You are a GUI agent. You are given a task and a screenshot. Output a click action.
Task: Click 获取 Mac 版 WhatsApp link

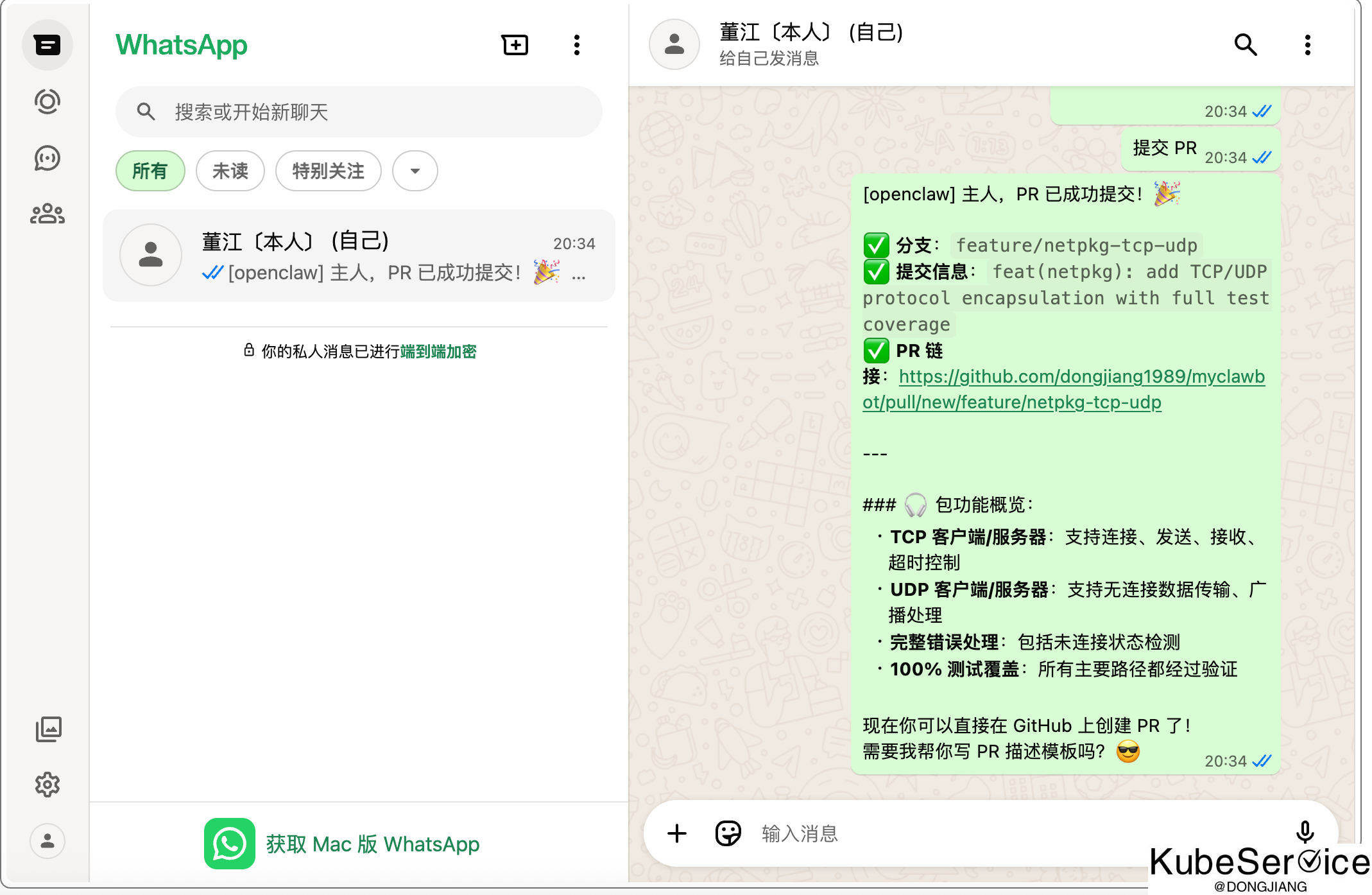point(372,844)
